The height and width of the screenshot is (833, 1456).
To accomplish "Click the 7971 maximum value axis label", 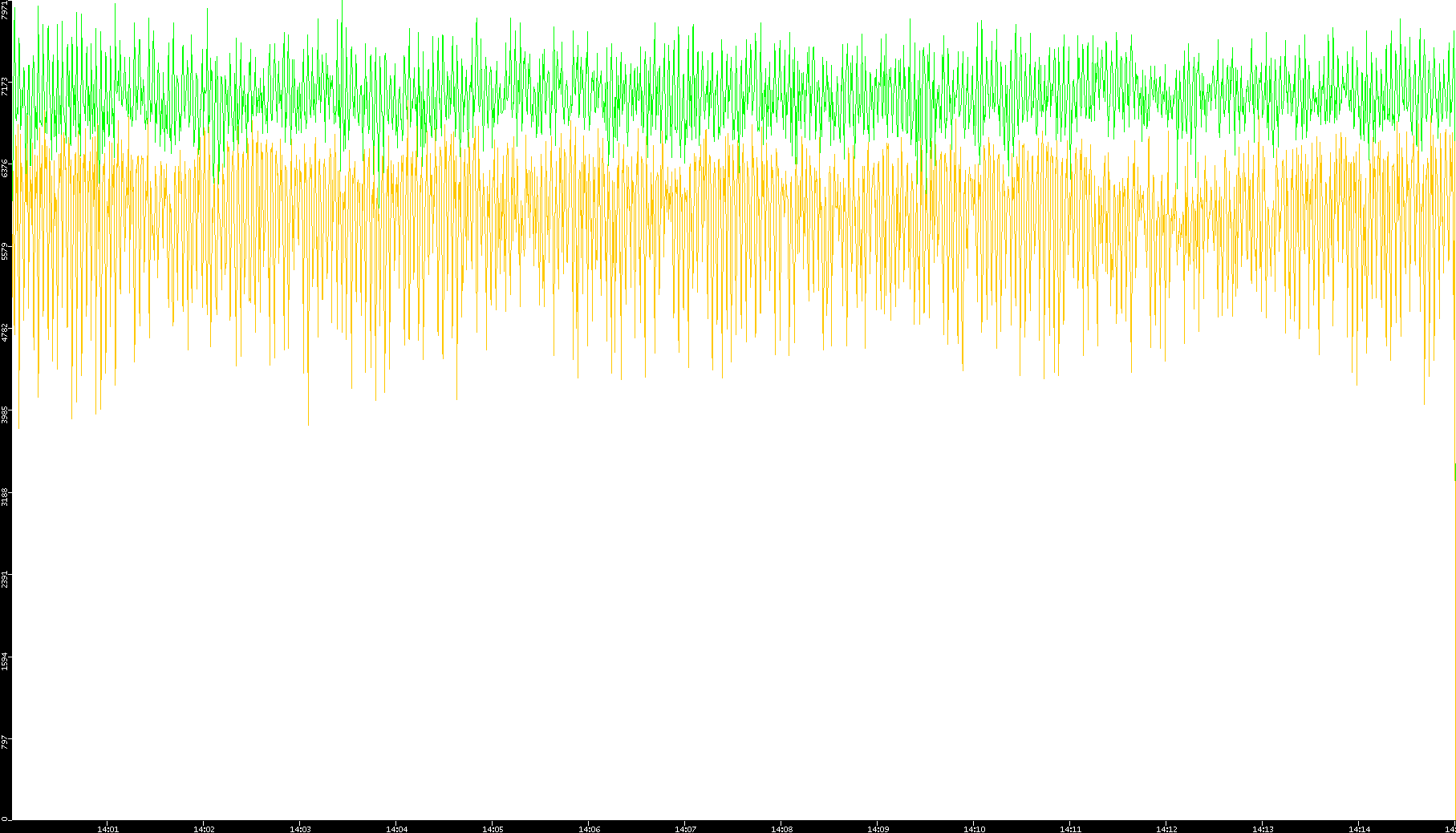I will click(x=6, y=10).
